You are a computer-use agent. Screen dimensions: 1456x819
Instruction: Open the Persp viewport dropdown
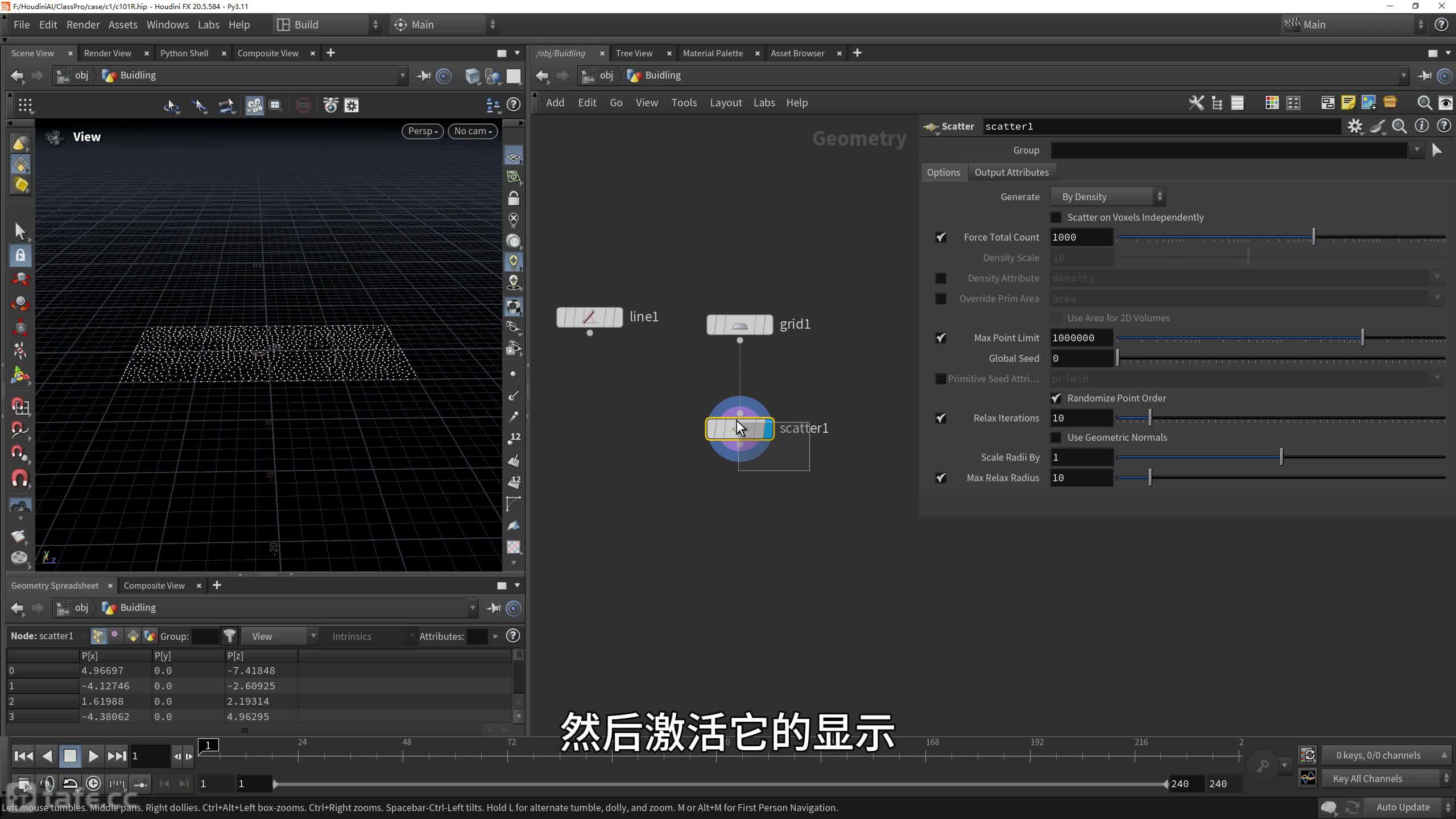423,131
